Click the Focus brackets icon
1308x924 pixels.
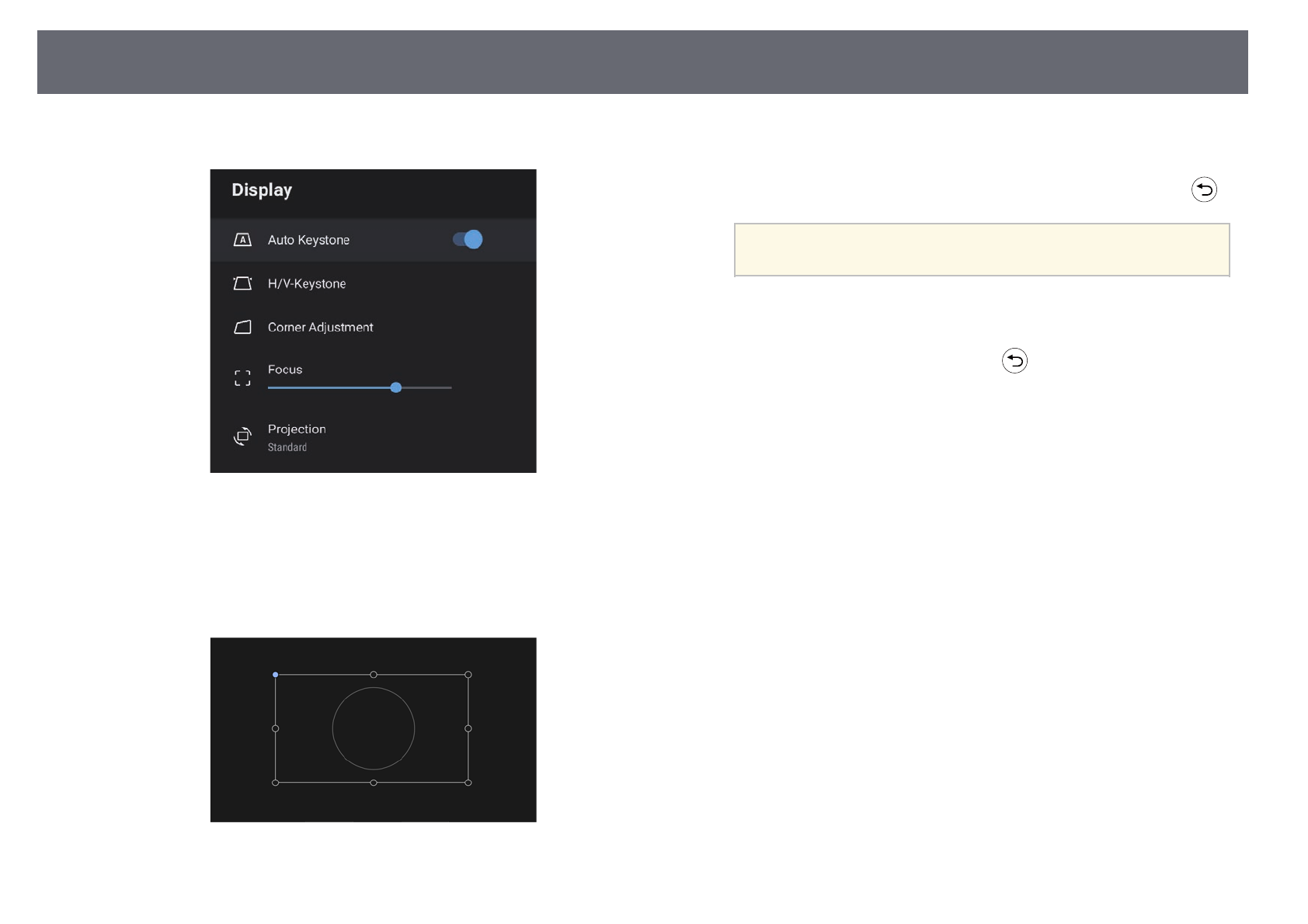click(x=242, y=378)
